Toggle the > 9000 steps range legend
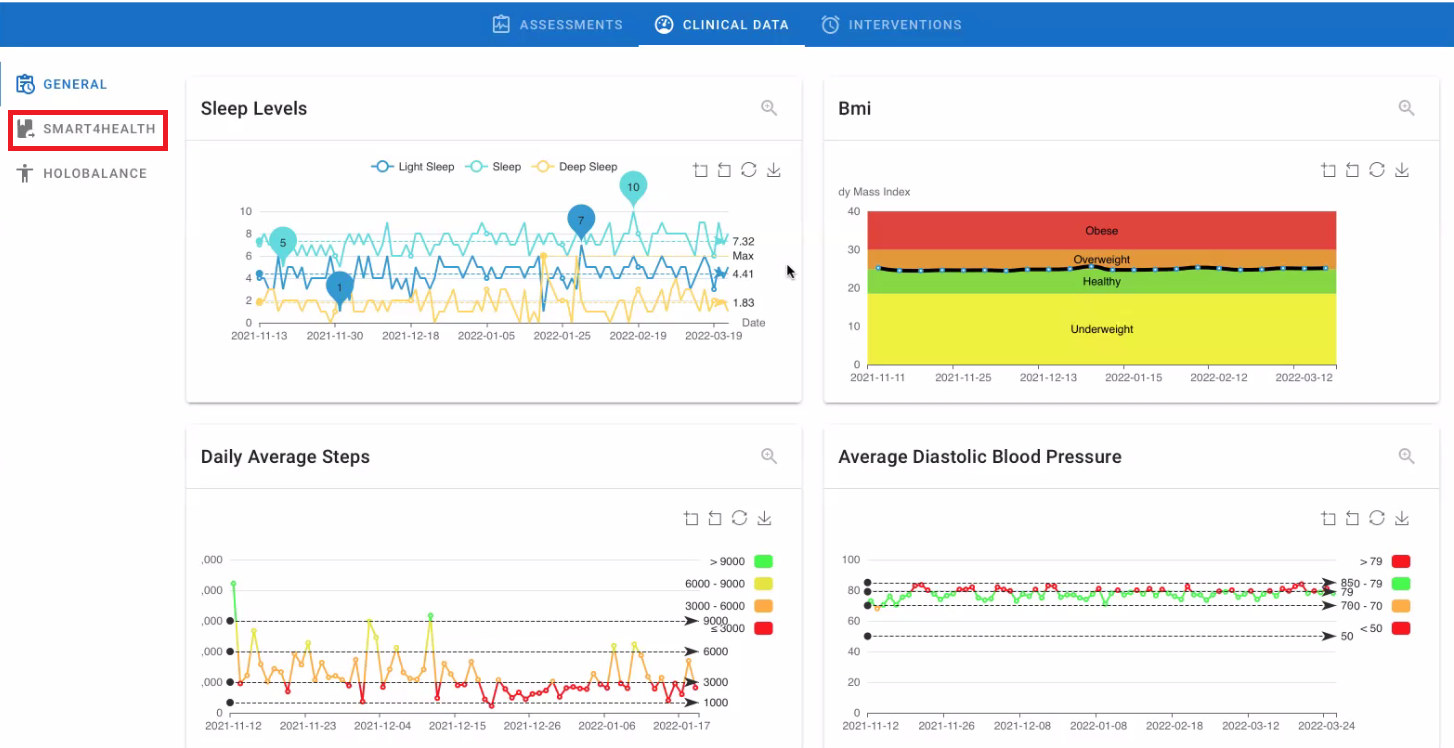 (x=742, y=562)
